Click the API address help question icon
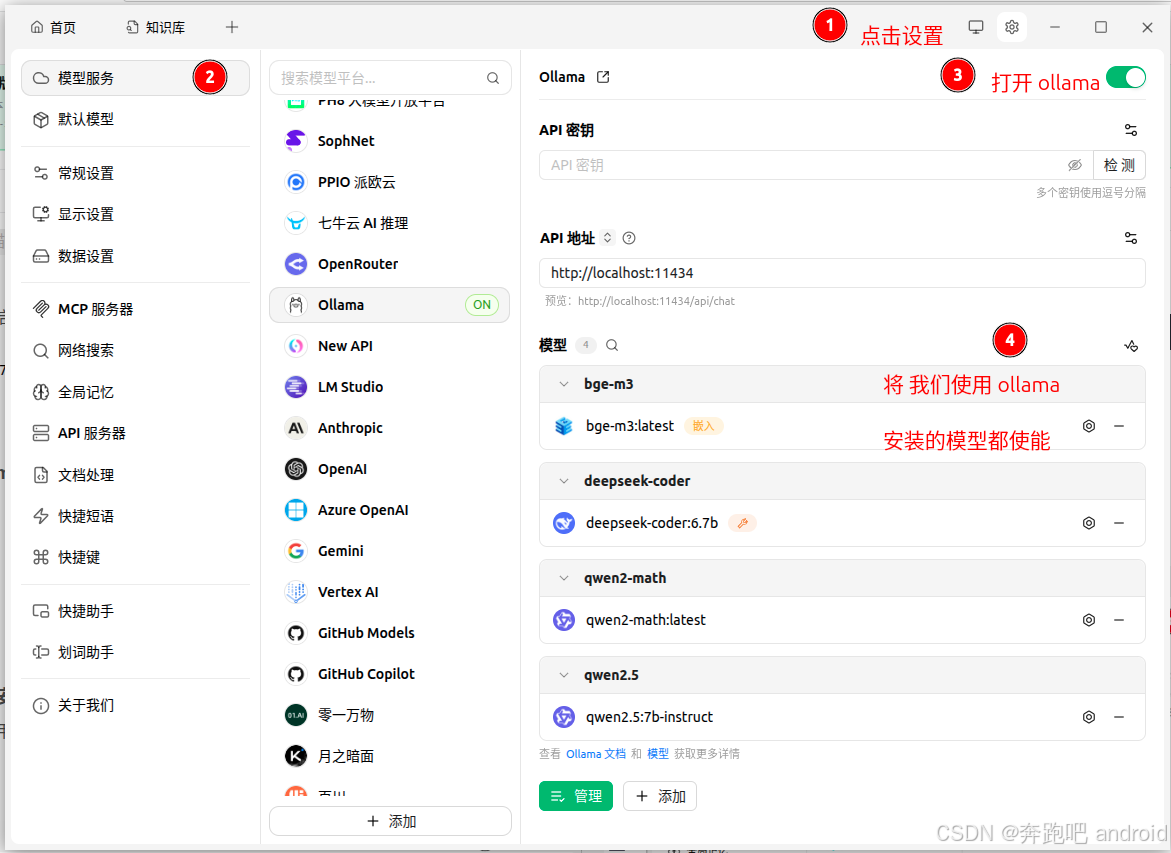Image resolution: width=1171 pixels, height=853 pixels. (629, 238)
